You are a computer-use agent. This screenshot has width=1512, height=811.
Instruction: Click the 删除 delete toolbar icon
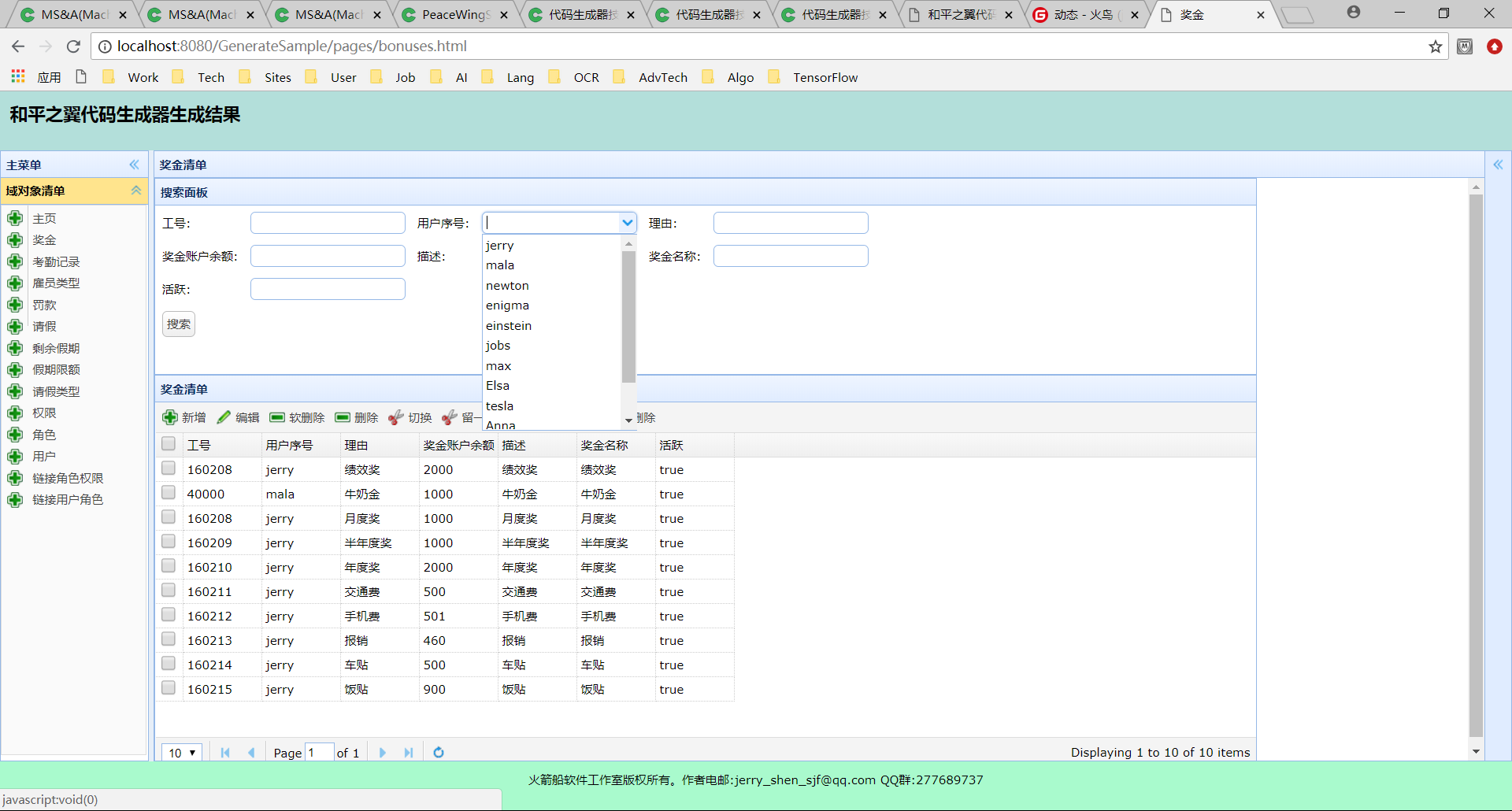click(343, 417)
